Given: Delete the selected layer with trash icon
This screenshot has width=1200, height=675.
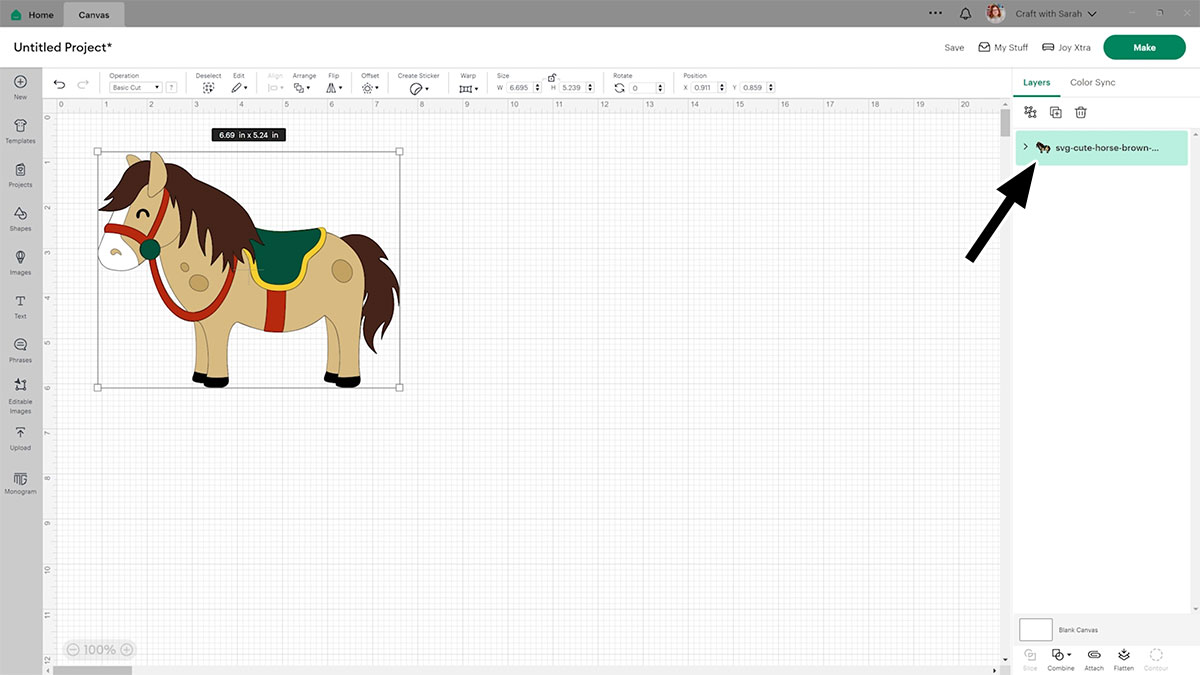Looking at the screenshot, I should (1081, 113).
